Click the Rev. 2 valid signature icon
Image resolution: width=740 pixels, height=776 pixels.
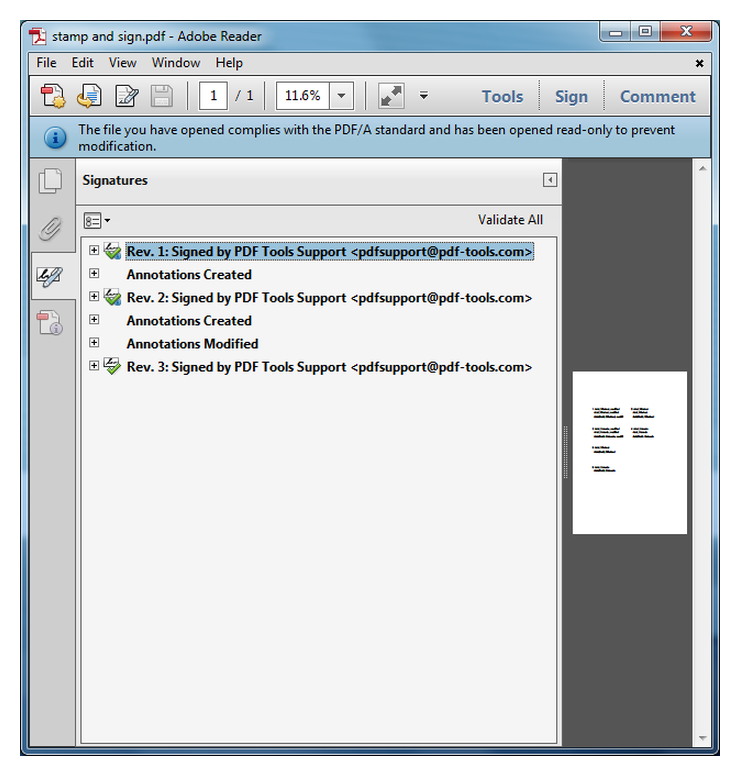(112, 297)
